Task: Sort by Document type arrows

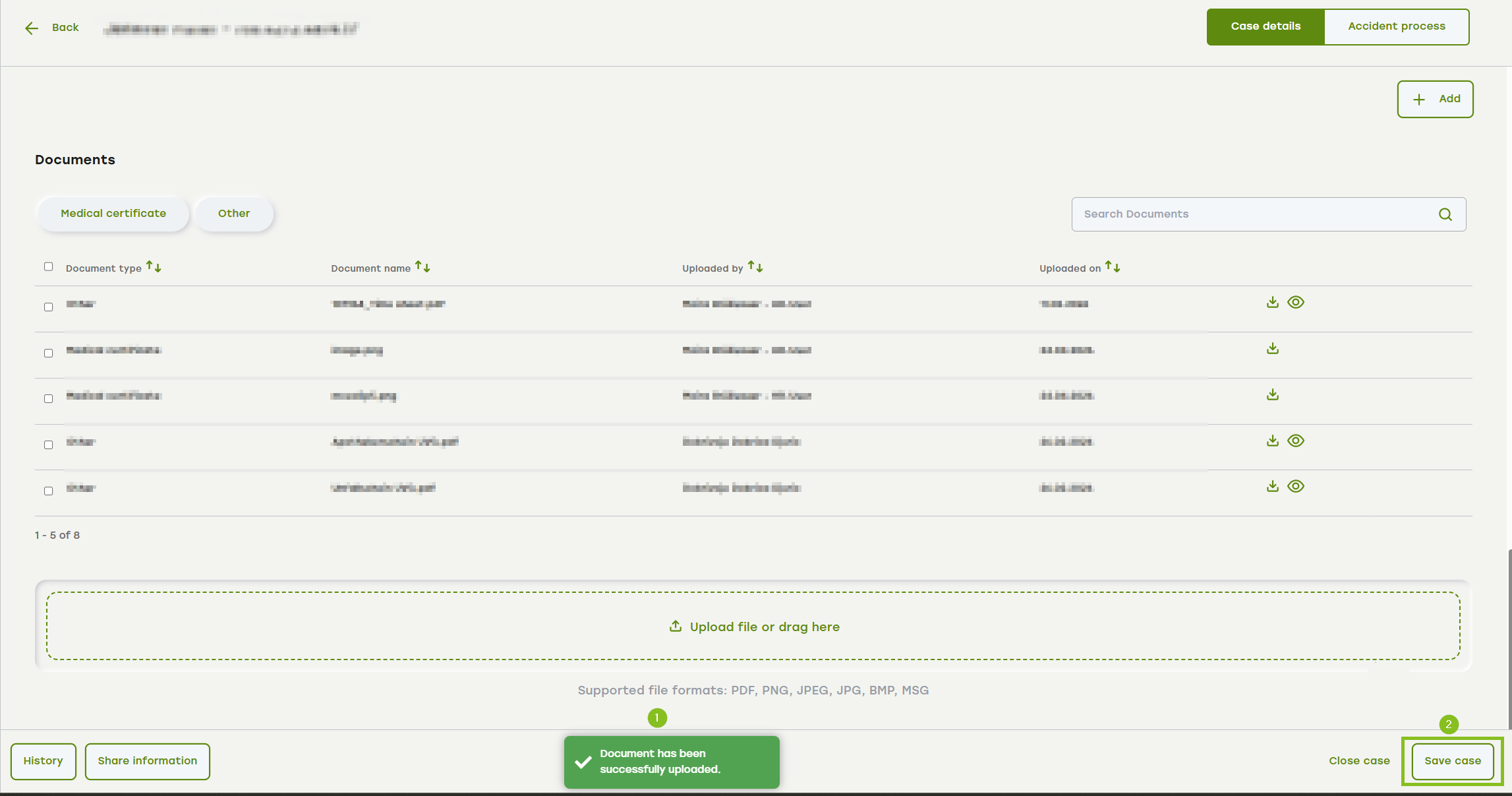Action: [154, 266]
